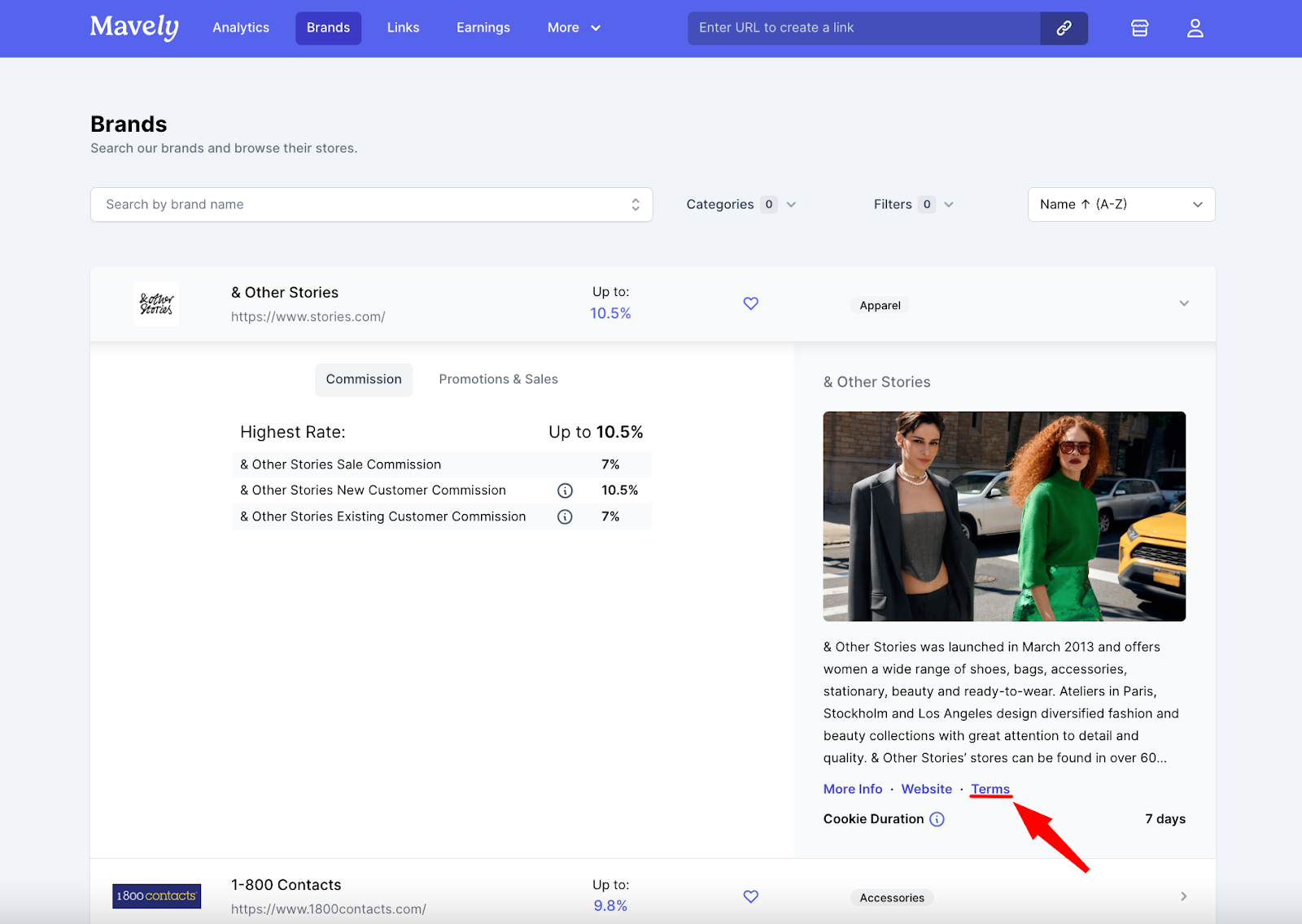Click the & Other Stories logo thumbnail
The image size is (1302, 924).
(156, 304)
